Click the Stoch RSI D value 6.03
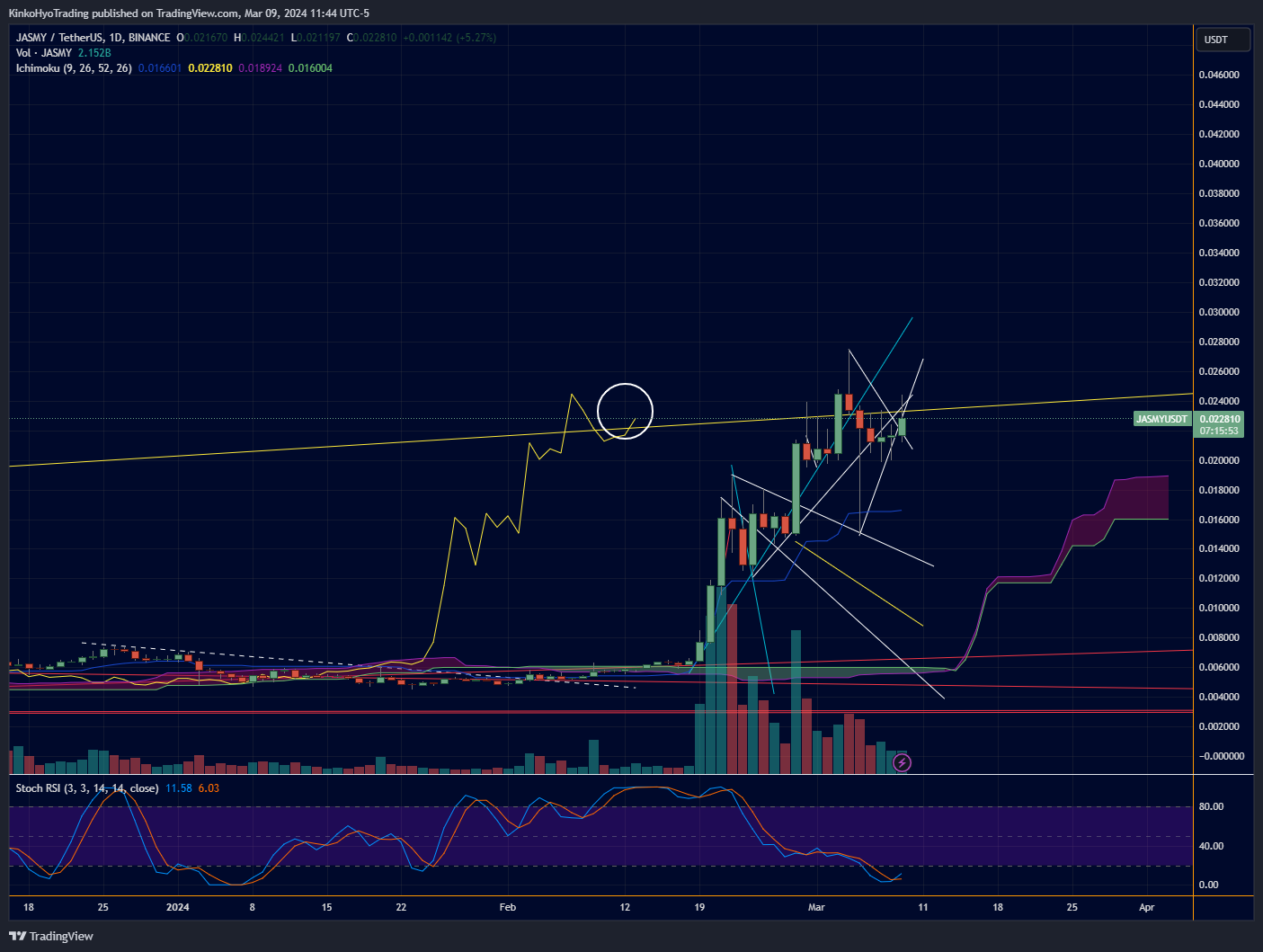Image resolution: width=1263 pixels, height=952 pixels. [x=209, y=788]
